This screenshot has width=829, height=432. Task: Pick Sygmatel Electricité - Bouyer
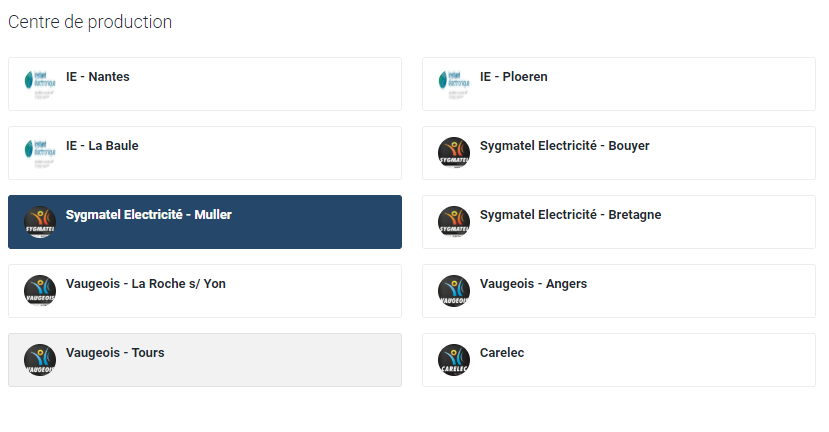(x=564, y=146)
